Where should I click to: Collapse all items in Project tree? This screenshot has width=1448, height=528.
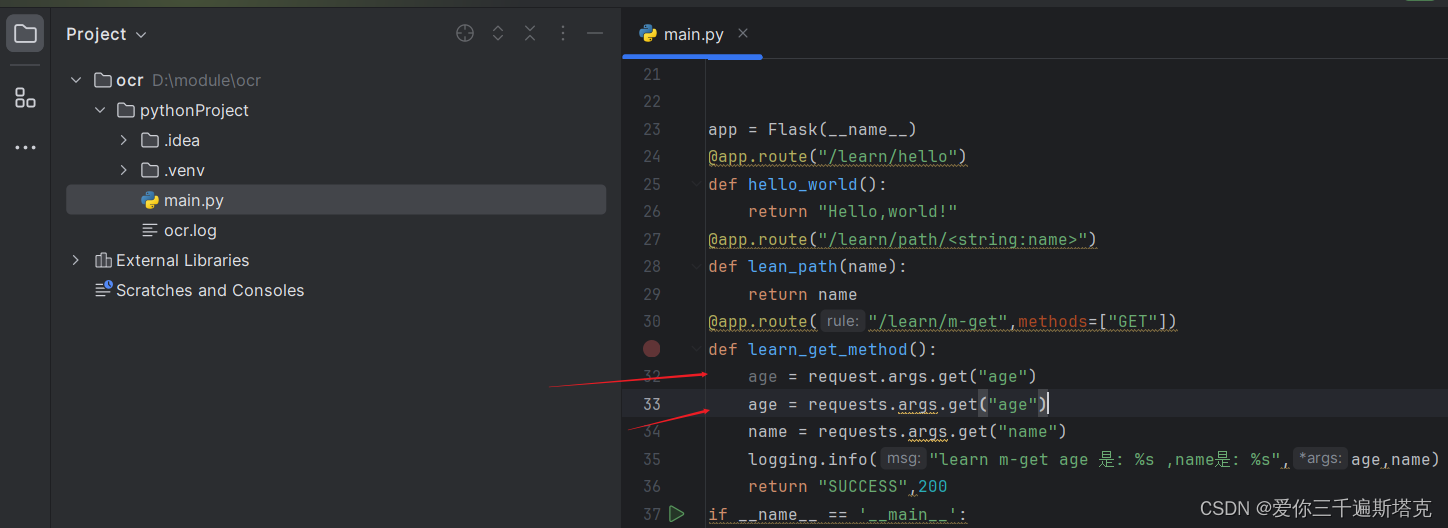[530, 34]
